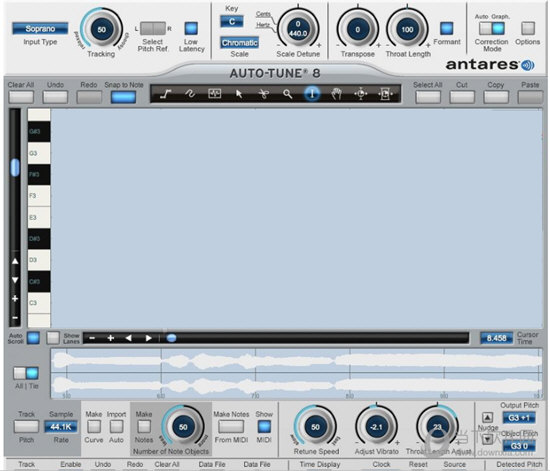The image size is (550, 471).
Task: Toggle Snap to Note
Action: coord(123,97)
